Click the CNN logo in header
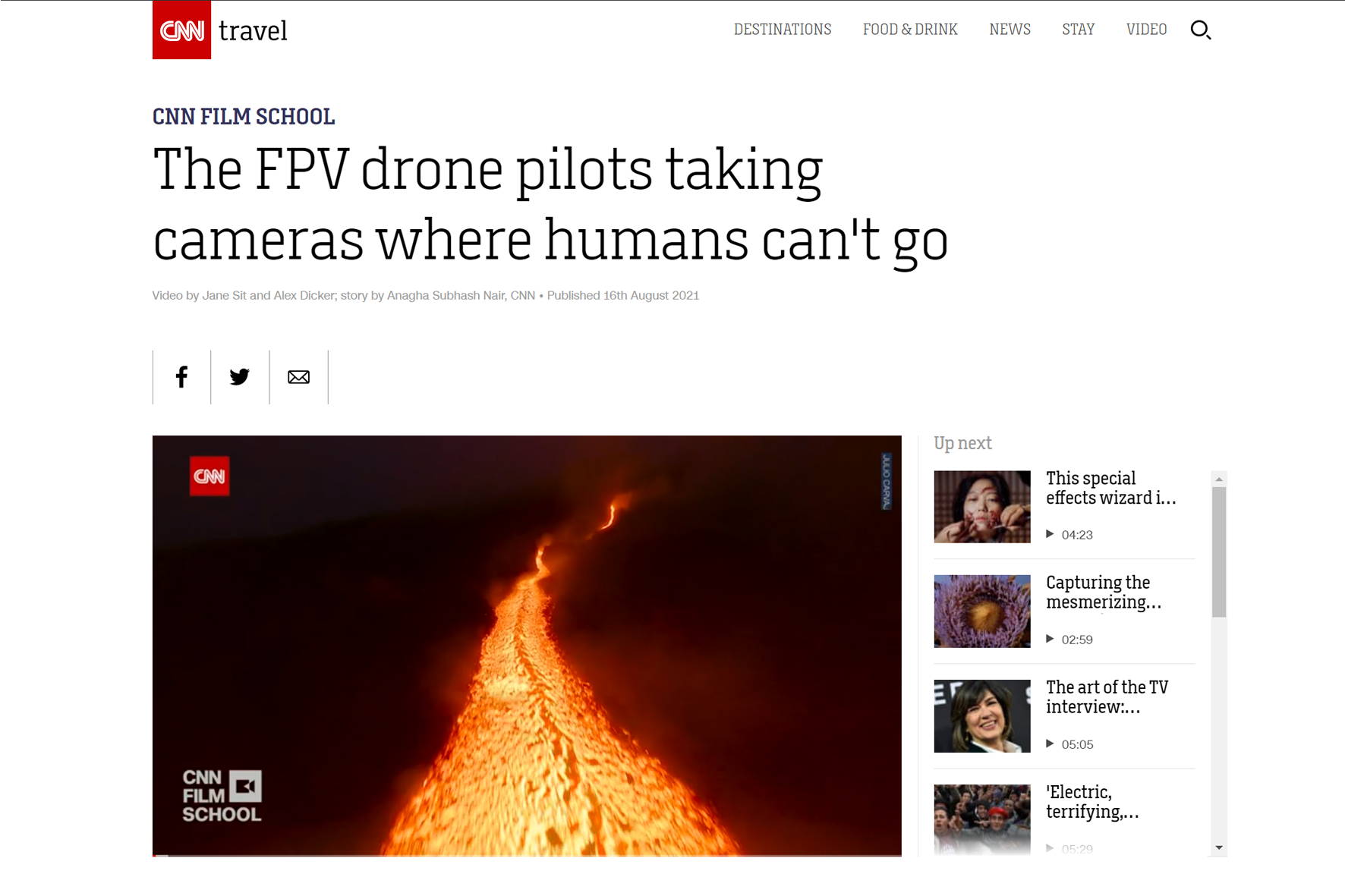Viewport: 1345px width, 896px height. 181,30
